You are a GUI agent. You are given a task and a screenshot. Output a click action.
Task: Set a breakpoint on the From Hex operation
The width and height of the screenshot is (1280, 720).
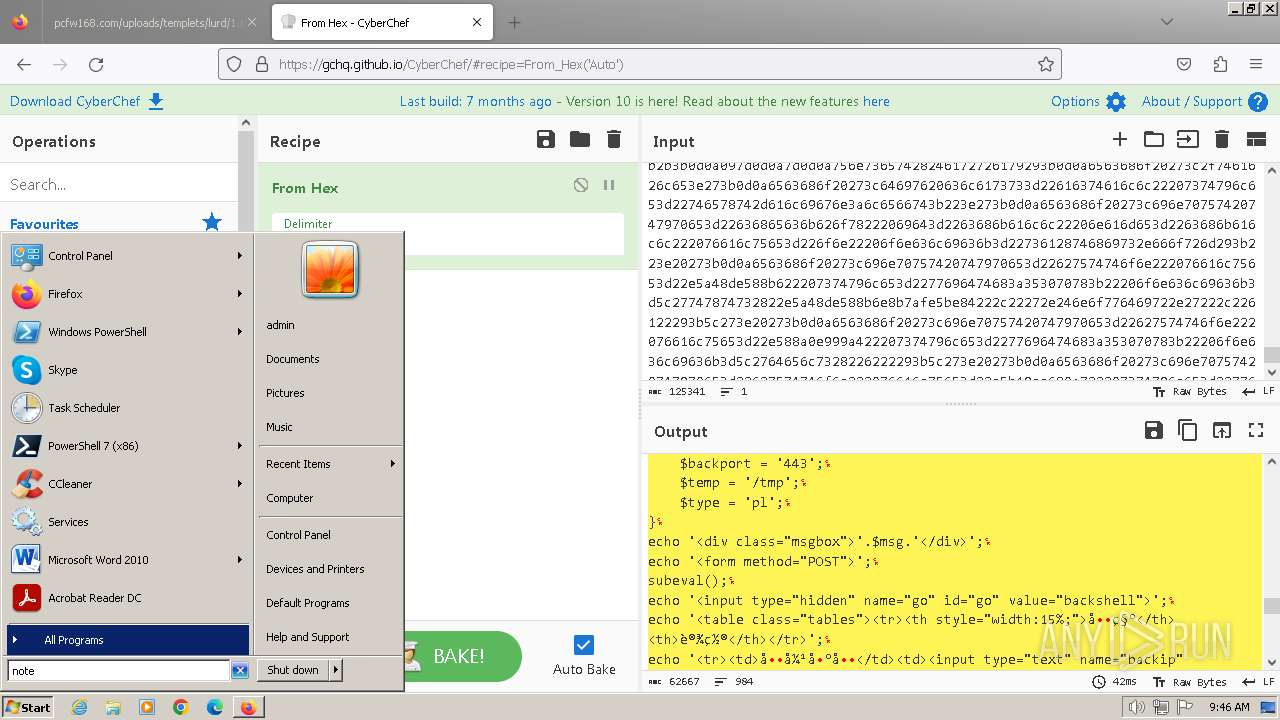pos(609,185)
